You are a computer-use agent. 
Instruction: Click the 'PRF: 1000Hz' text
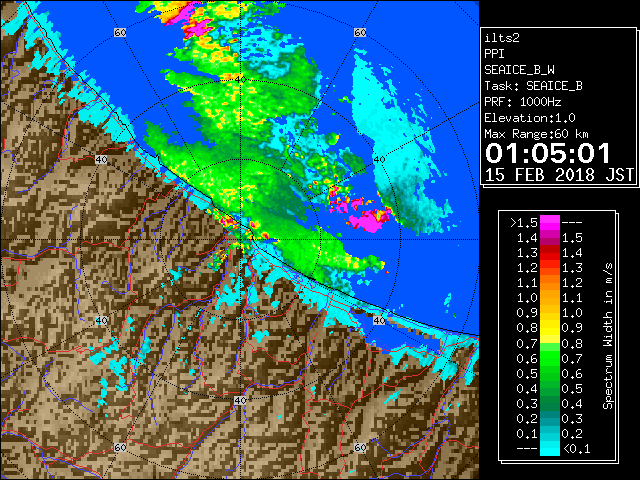[522, 102]
